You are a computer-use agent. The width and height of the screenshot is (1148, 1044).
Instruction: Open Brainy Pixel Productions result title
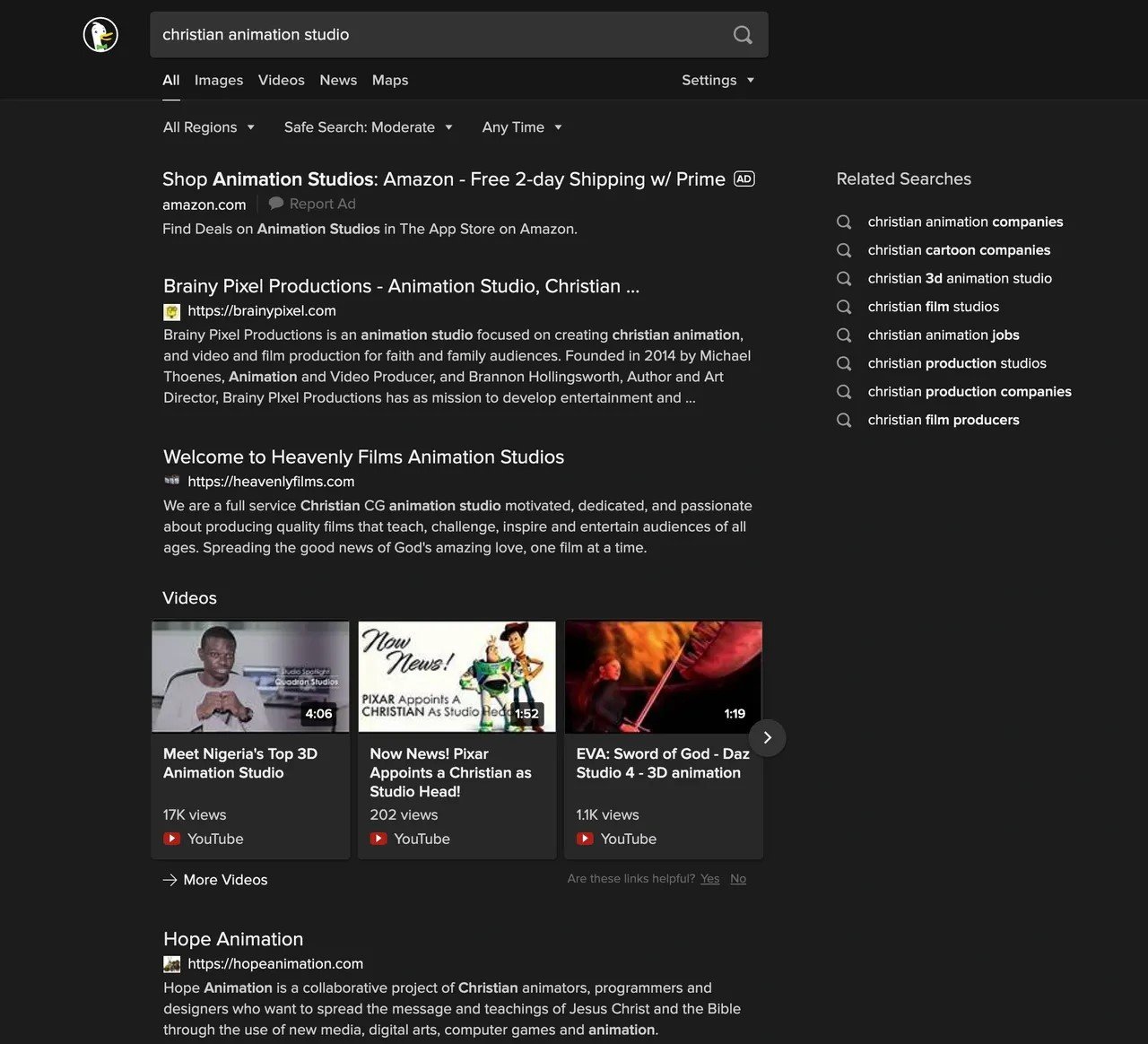click(401, 286)
